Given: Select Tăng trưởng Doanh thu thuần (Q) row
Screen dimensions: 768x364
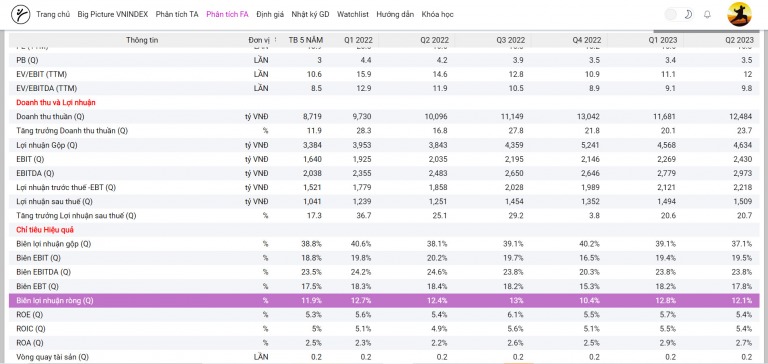Looking at the screenshot, I should tap(384, 131).
